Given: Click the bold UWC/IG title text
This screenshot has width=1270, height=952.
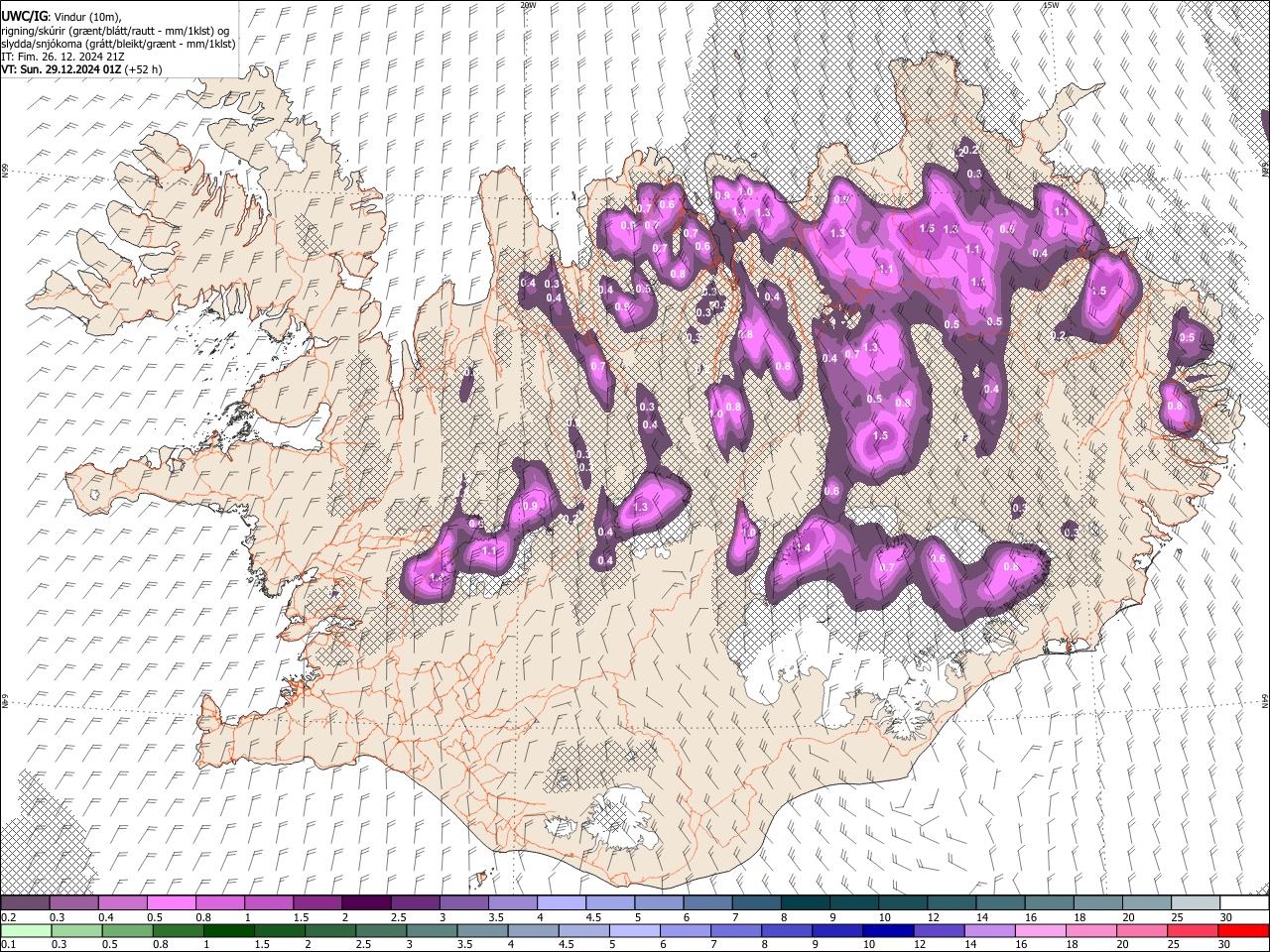Looking at the screenshot, I should pyautogui.click(x=24, y=16).
